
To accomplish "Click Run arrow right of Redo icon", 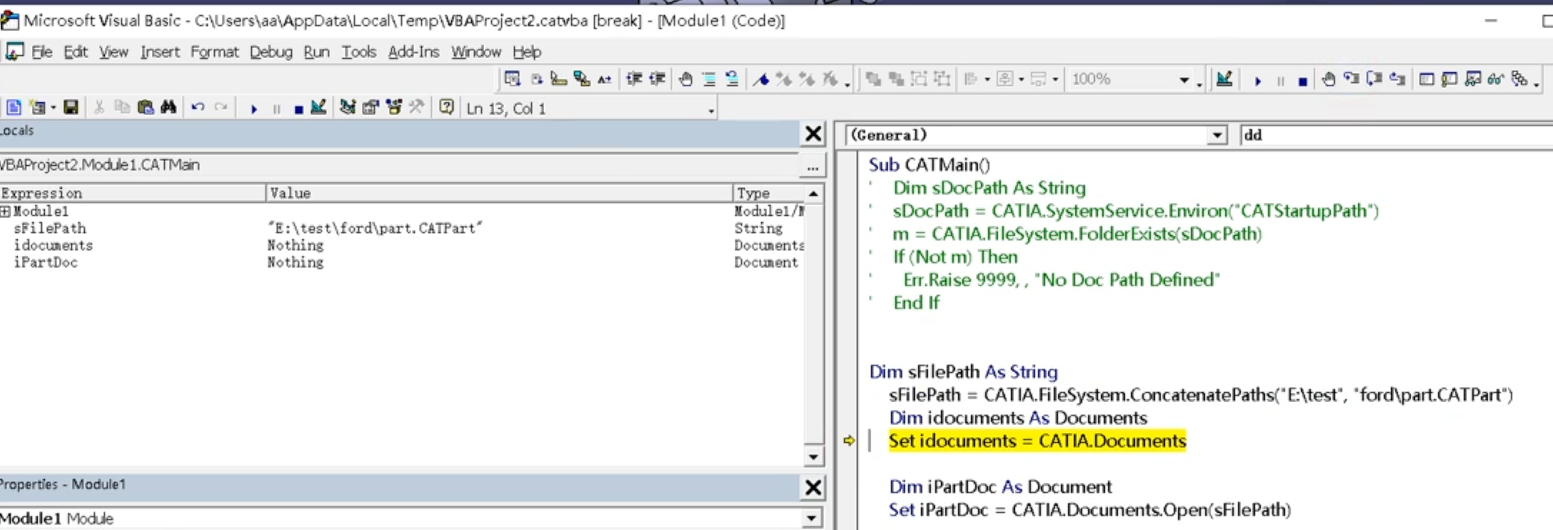I will (x=254, y=109).
